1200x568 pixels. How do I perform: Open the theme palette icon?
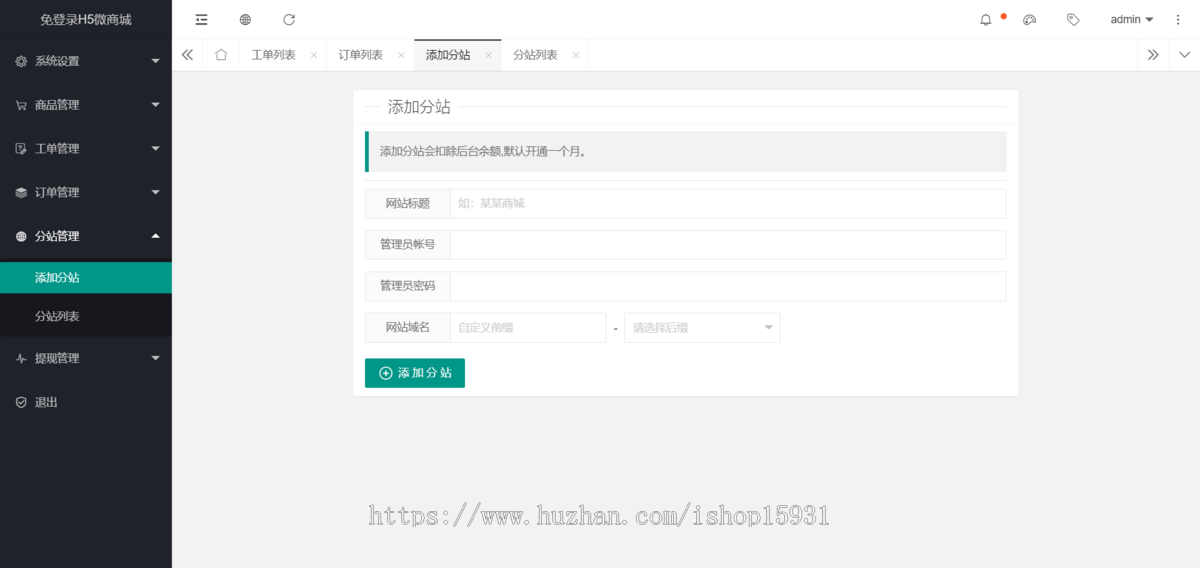1030,19
